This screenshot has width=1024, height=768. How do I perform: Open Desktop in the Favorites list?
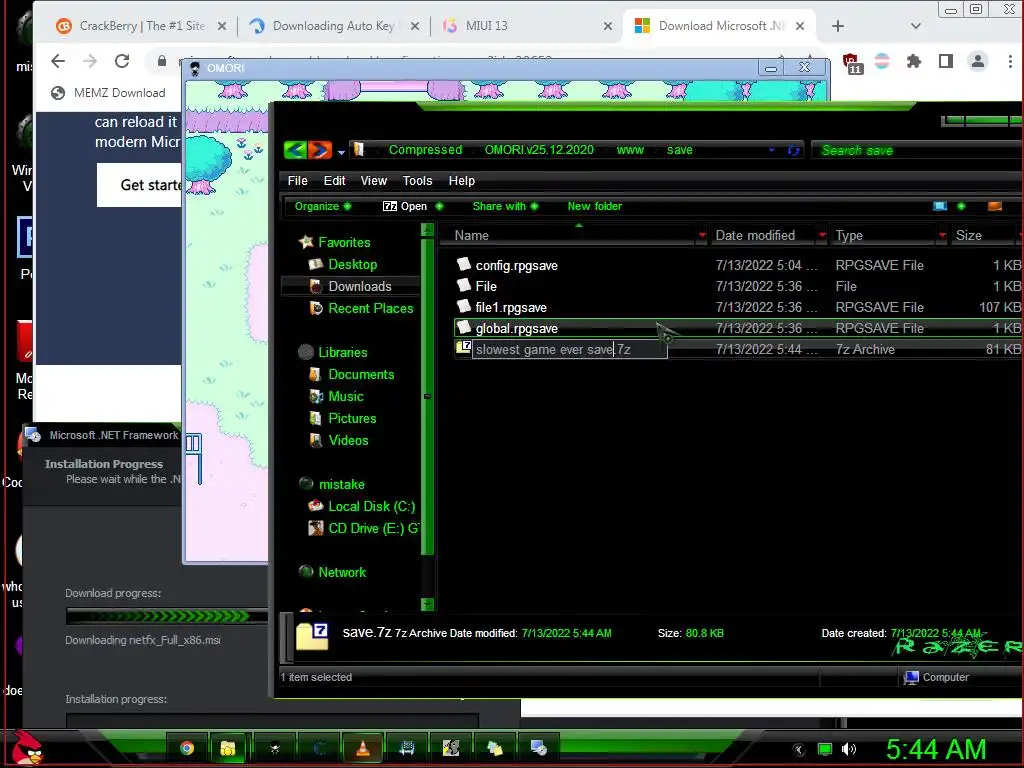tap(353, 264)
